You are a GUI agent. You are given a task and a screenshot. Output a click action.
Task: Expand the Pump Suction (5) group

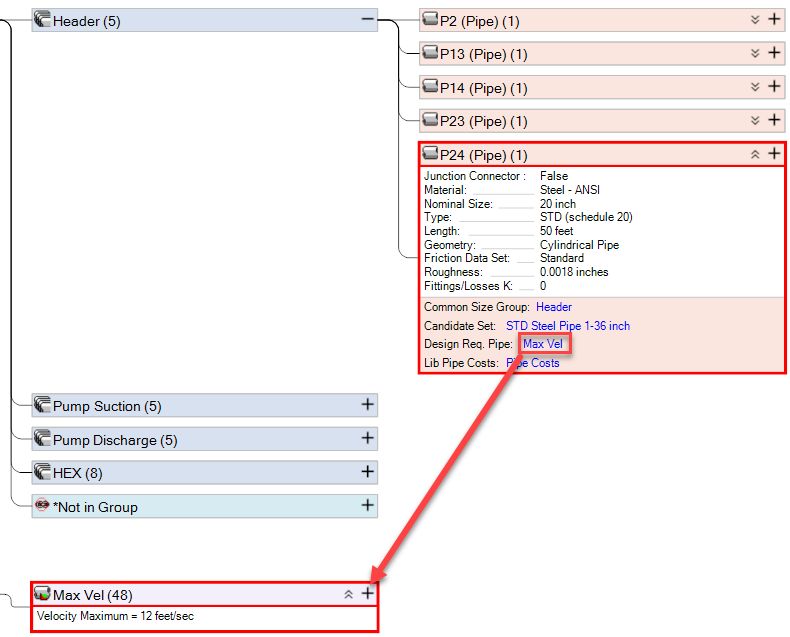[x=368, y=404]
